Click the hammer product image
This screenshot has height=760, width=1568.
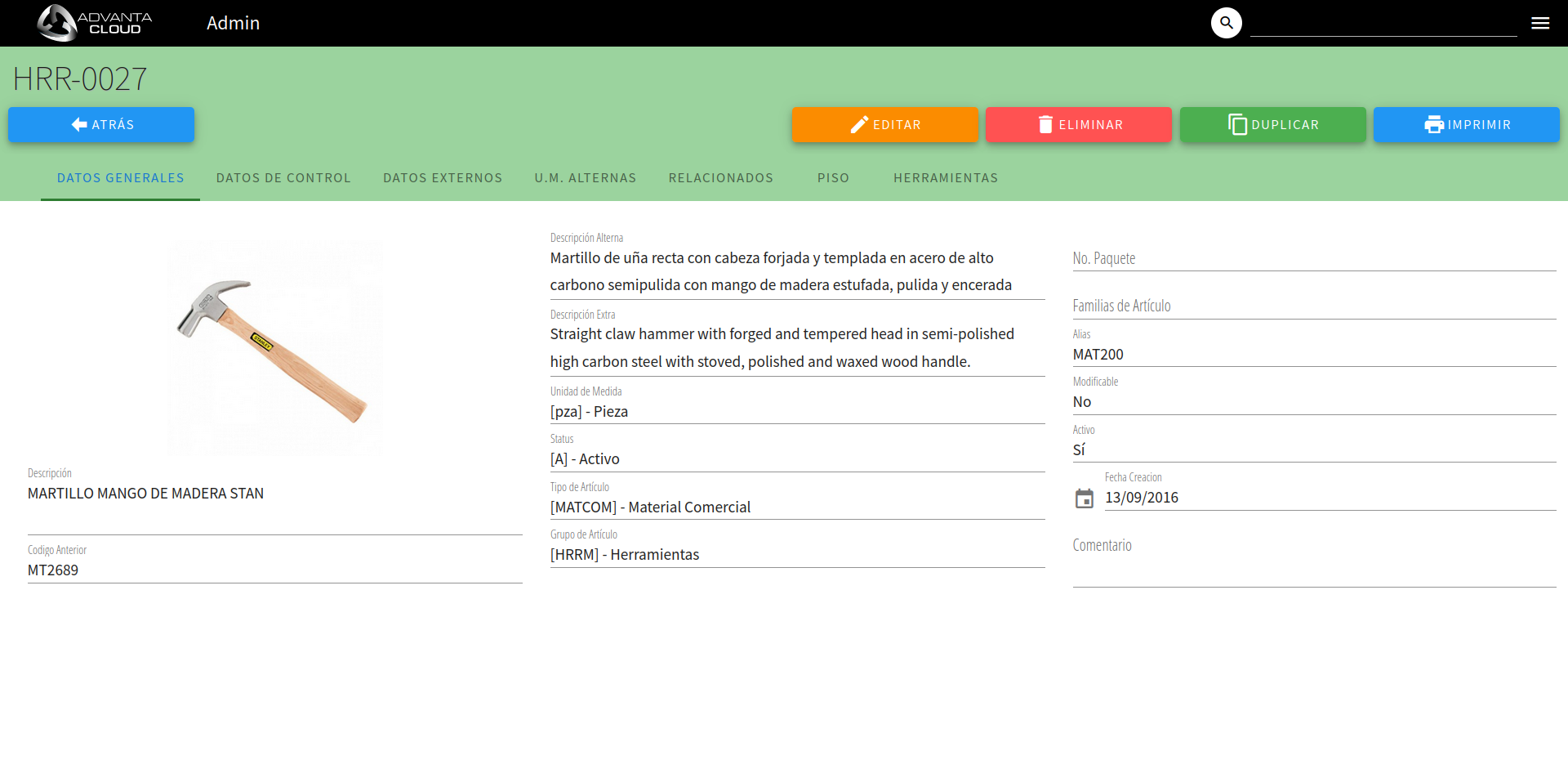click(x=274, y=349)
